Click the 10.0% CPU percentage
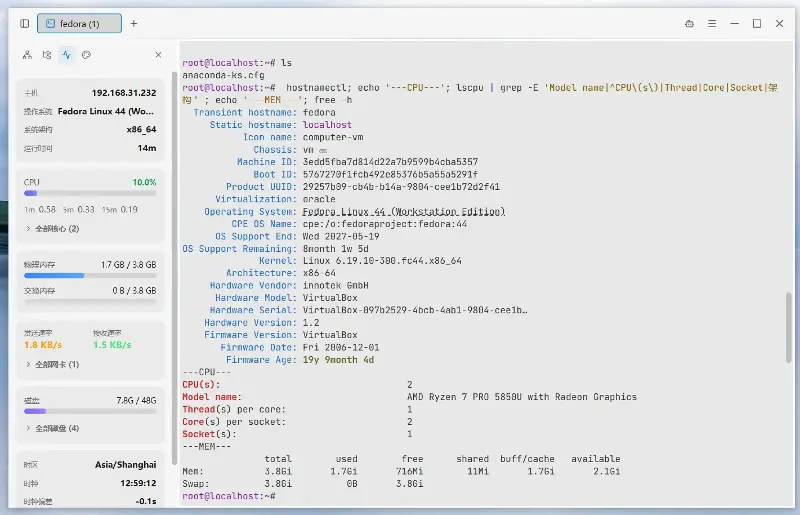The image size is (800, 515). click(x=144, y=182)
